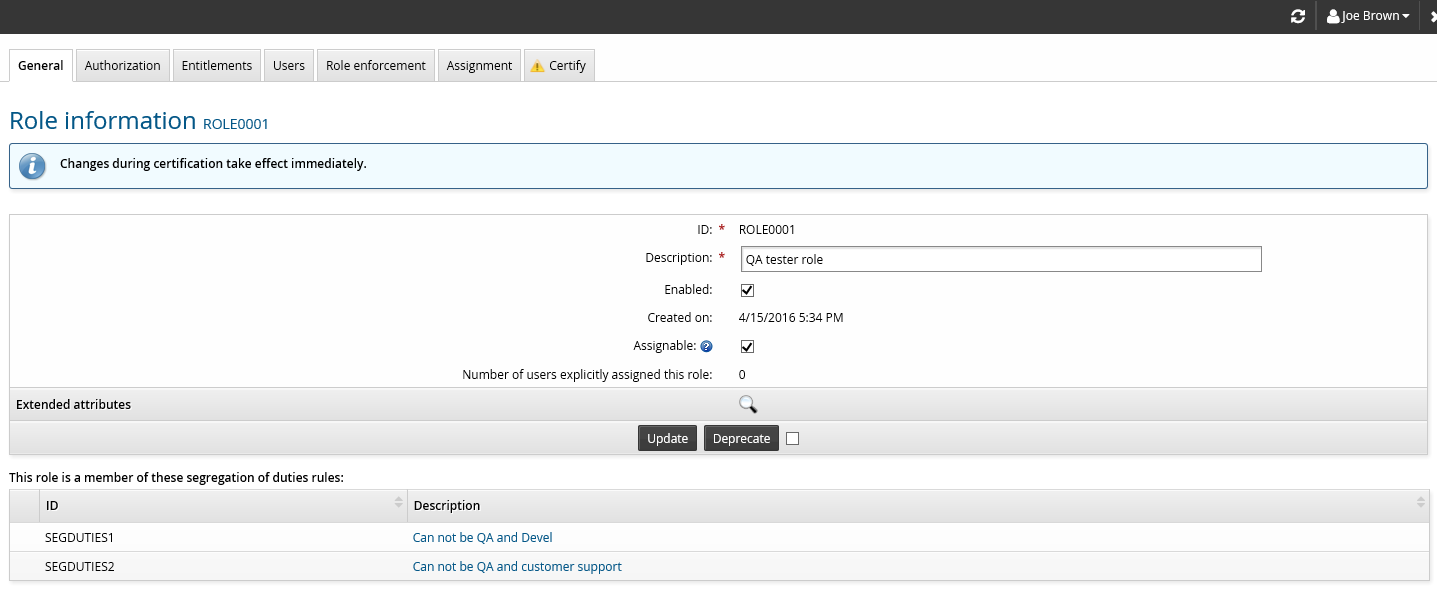Image resolution: width=1437 pixels, height=600 pixels.
Task: Toggle the Assignable checkbox
Action: [x=747, y=347]
